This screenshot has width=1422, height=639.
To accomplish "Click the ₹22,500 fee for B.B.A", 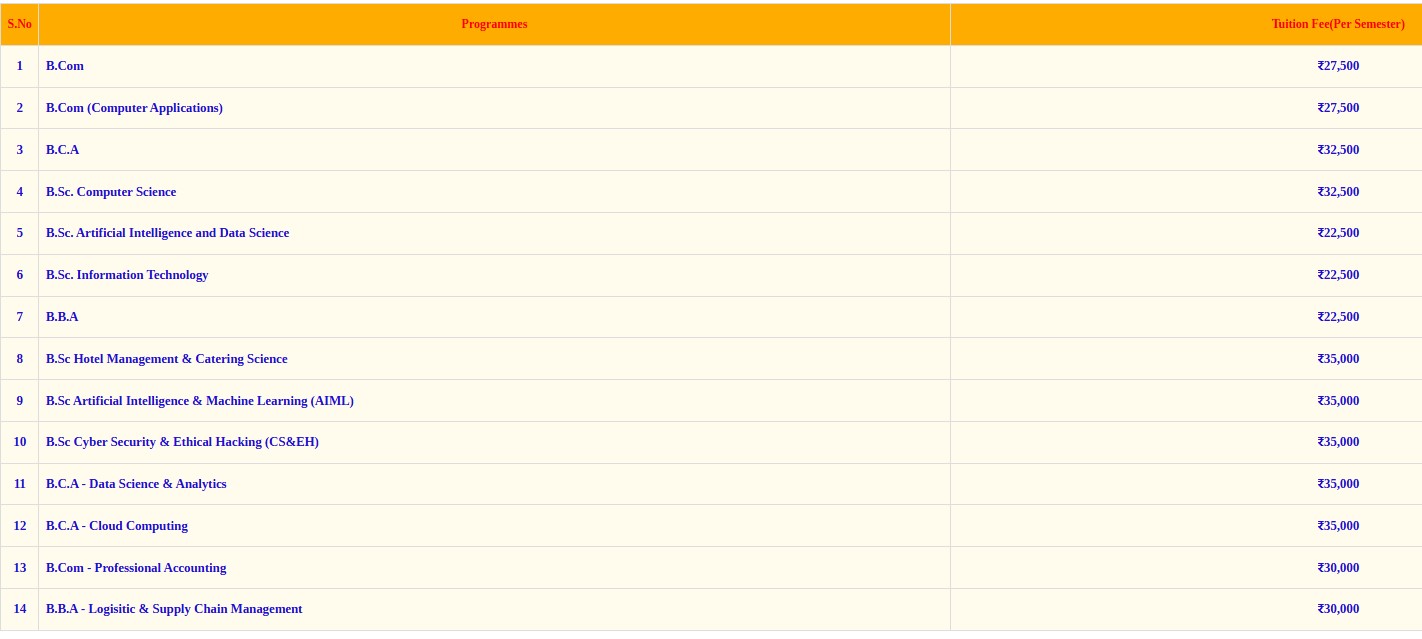I will (x=1338, y=317).
